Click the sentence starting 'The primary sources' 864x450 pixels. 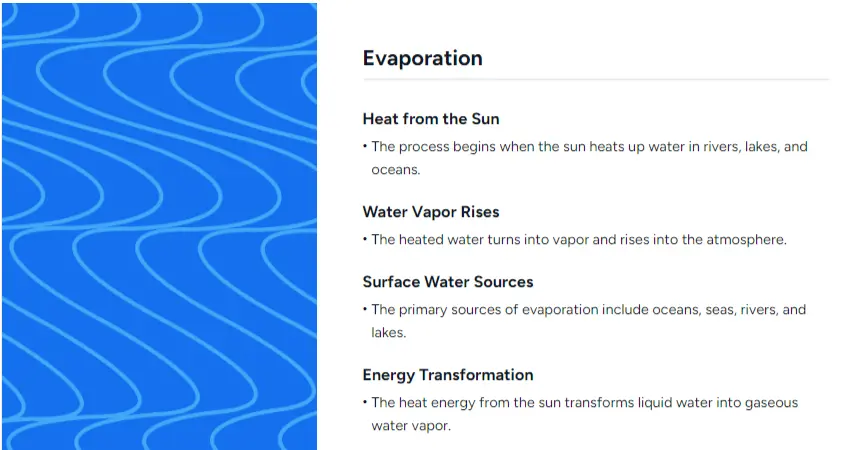click(588, 310)
